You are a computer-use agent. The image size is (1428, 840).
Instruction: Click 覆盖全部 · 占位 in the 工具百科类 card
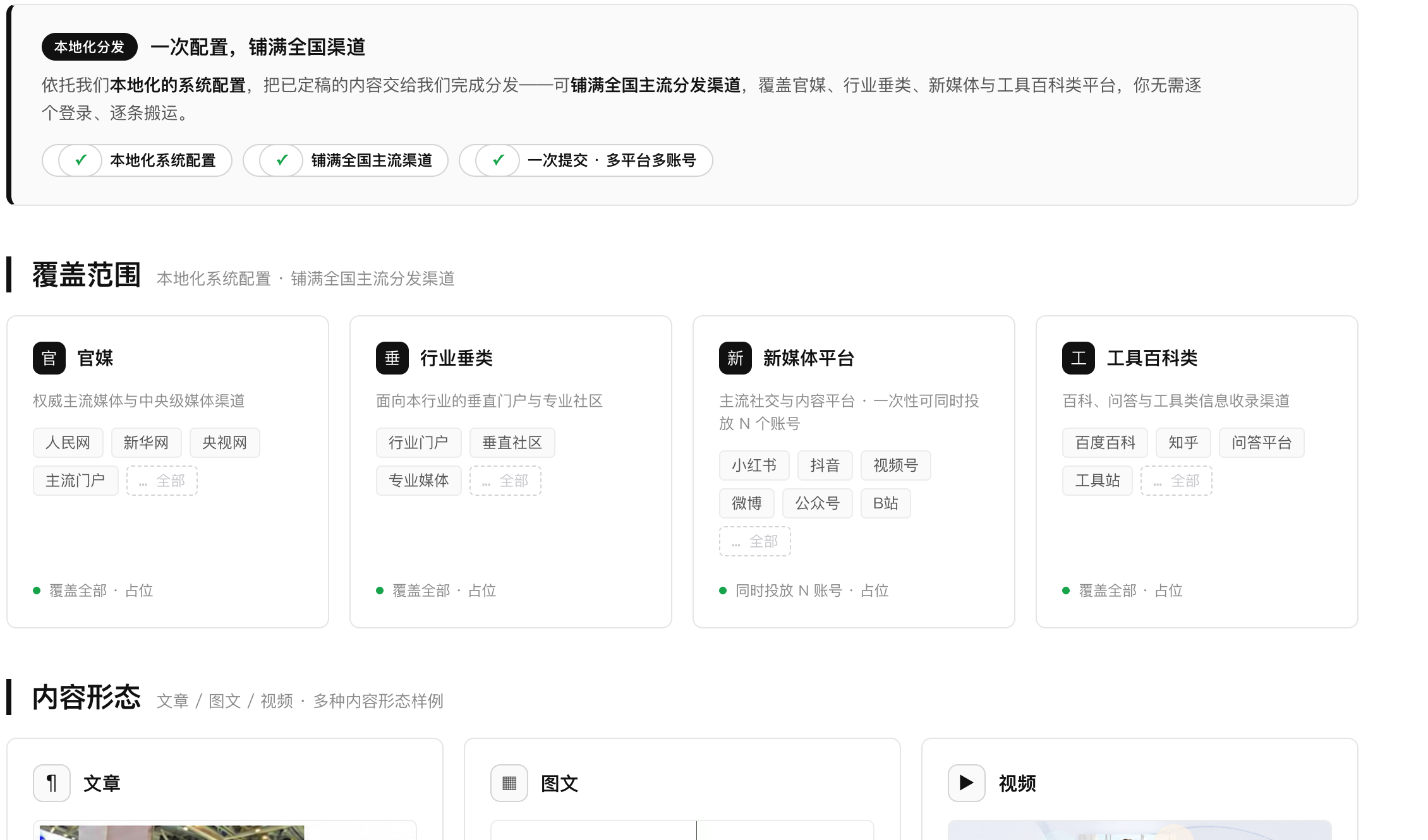(x=1130, y=591)
